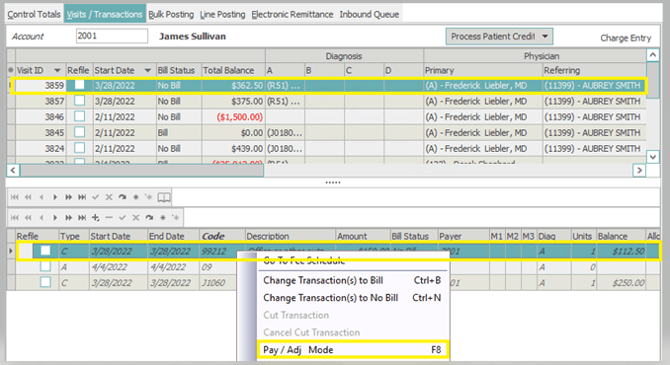Go to last record in transactions navigator
The height and width of the screenshot is (365, 670).
(82, 218)
